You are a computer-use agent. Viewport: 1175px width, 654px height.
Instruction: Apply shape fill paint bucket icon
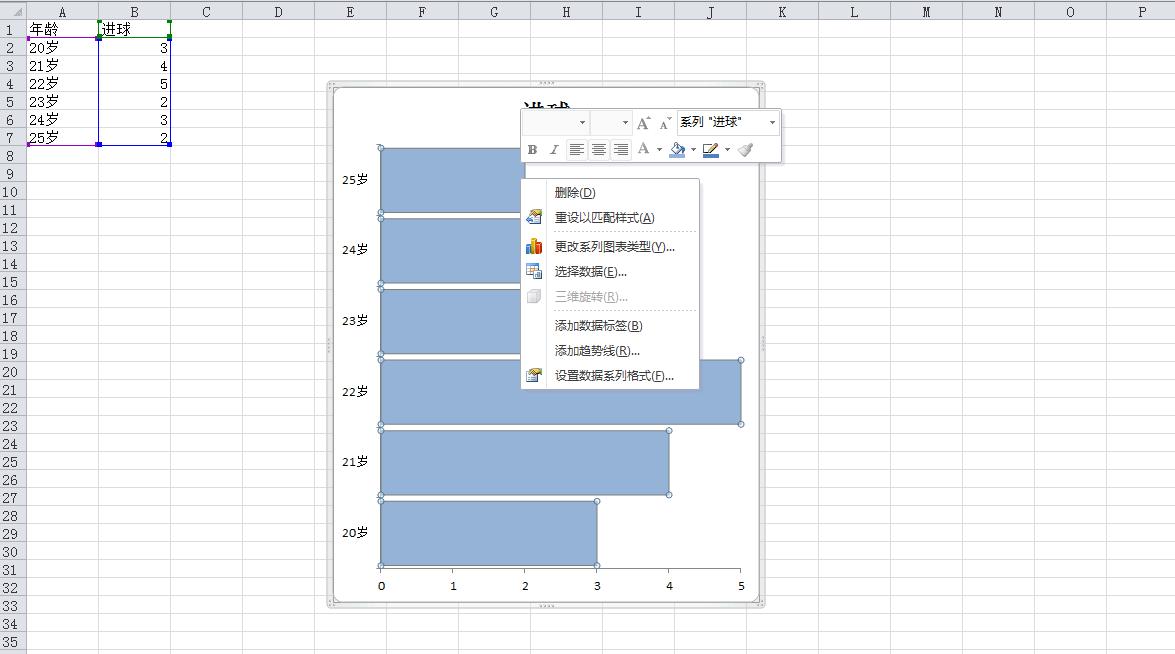[677, 150]
